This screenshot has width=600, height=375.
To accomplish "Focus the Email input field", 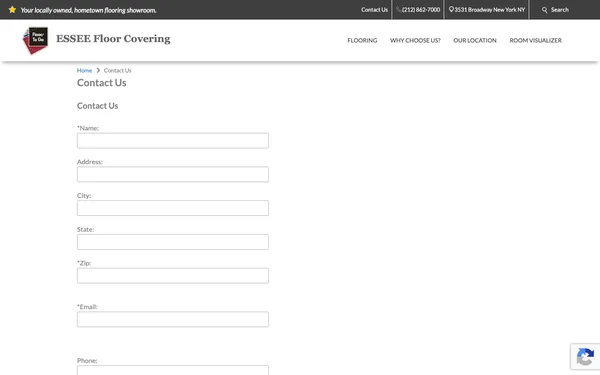I will click(x=173, y=319).
